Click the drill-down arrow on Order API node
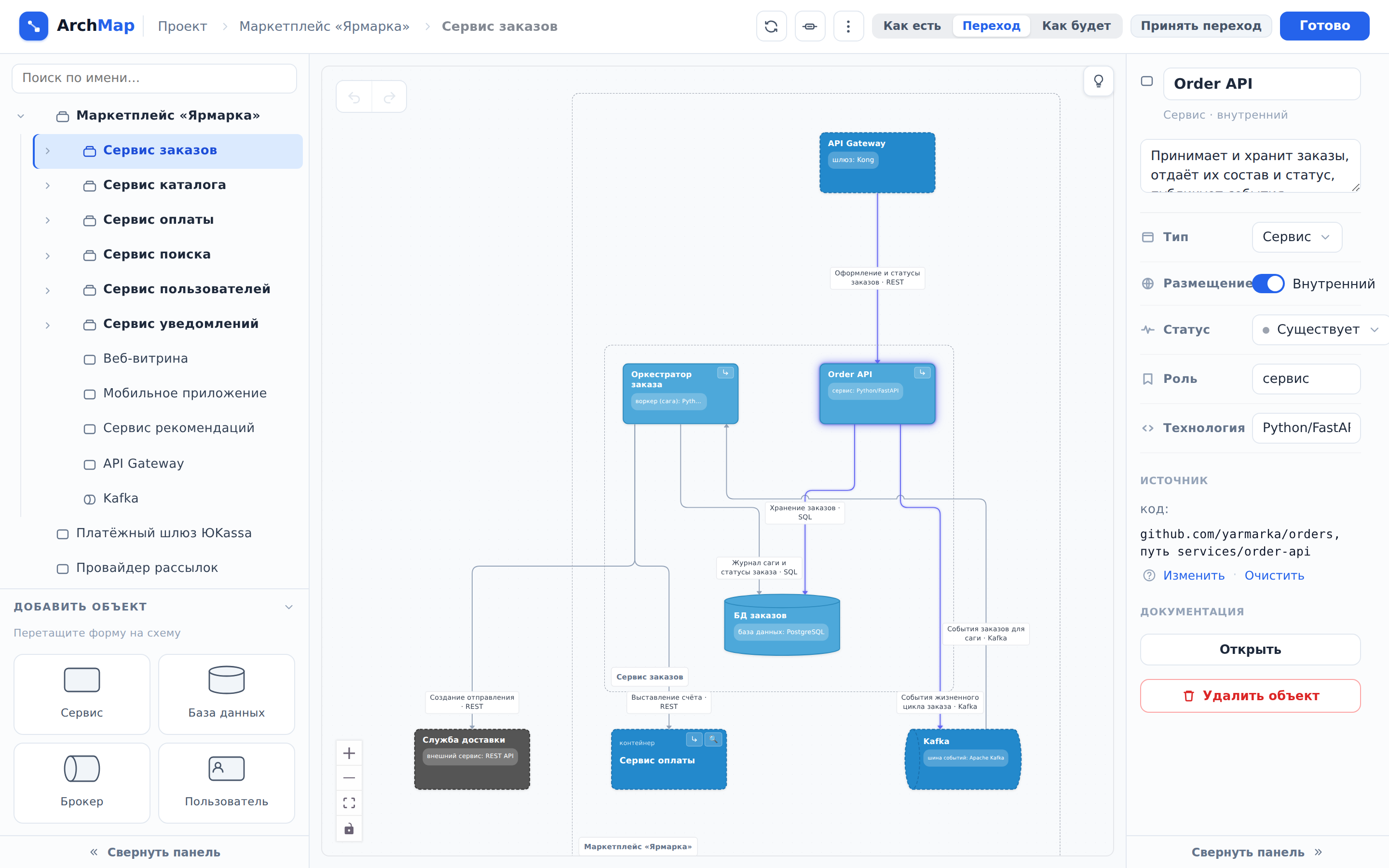 [922, 373]
